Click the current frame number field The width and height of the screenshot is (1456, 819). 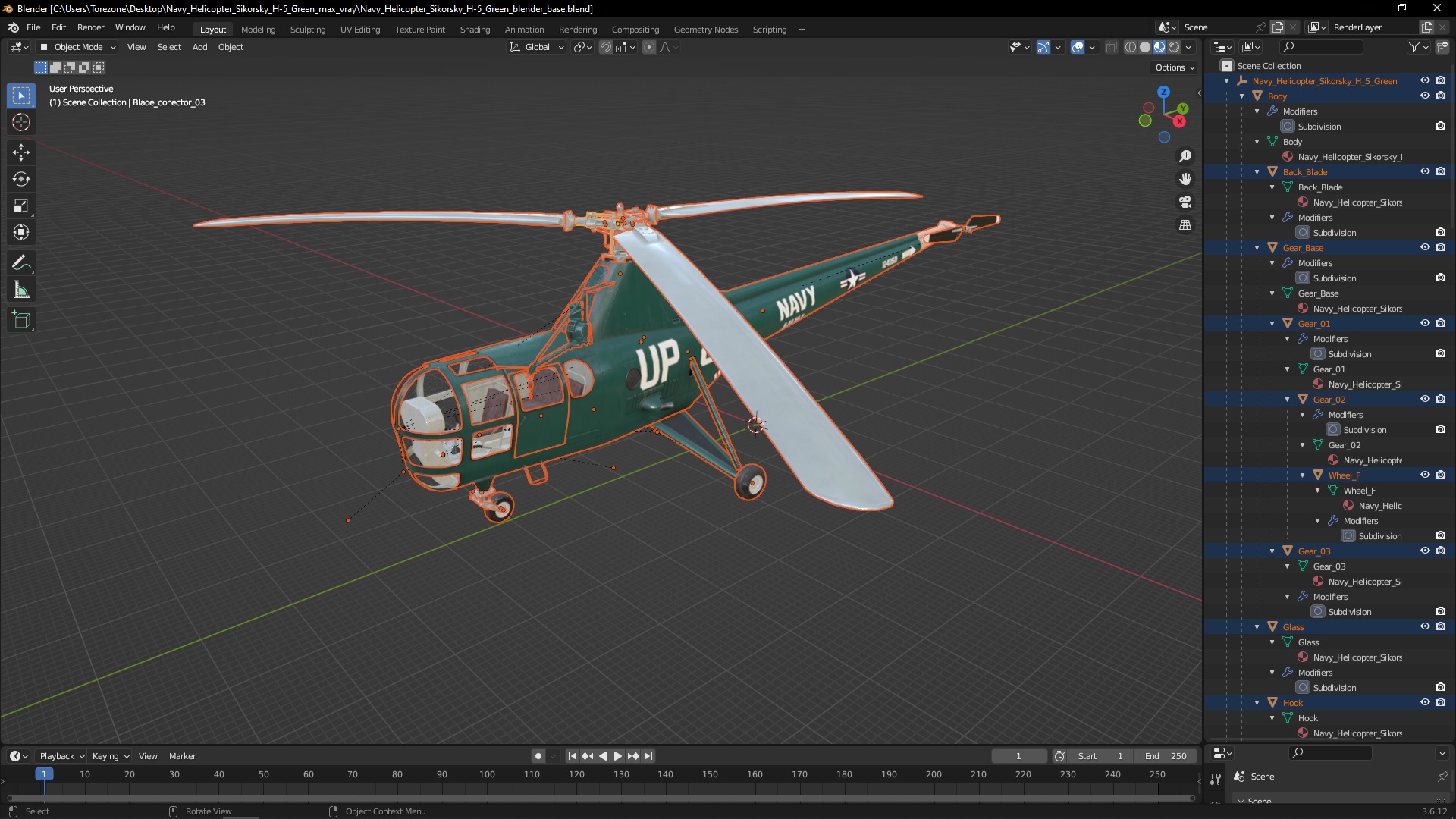(x=1018, y=756)
